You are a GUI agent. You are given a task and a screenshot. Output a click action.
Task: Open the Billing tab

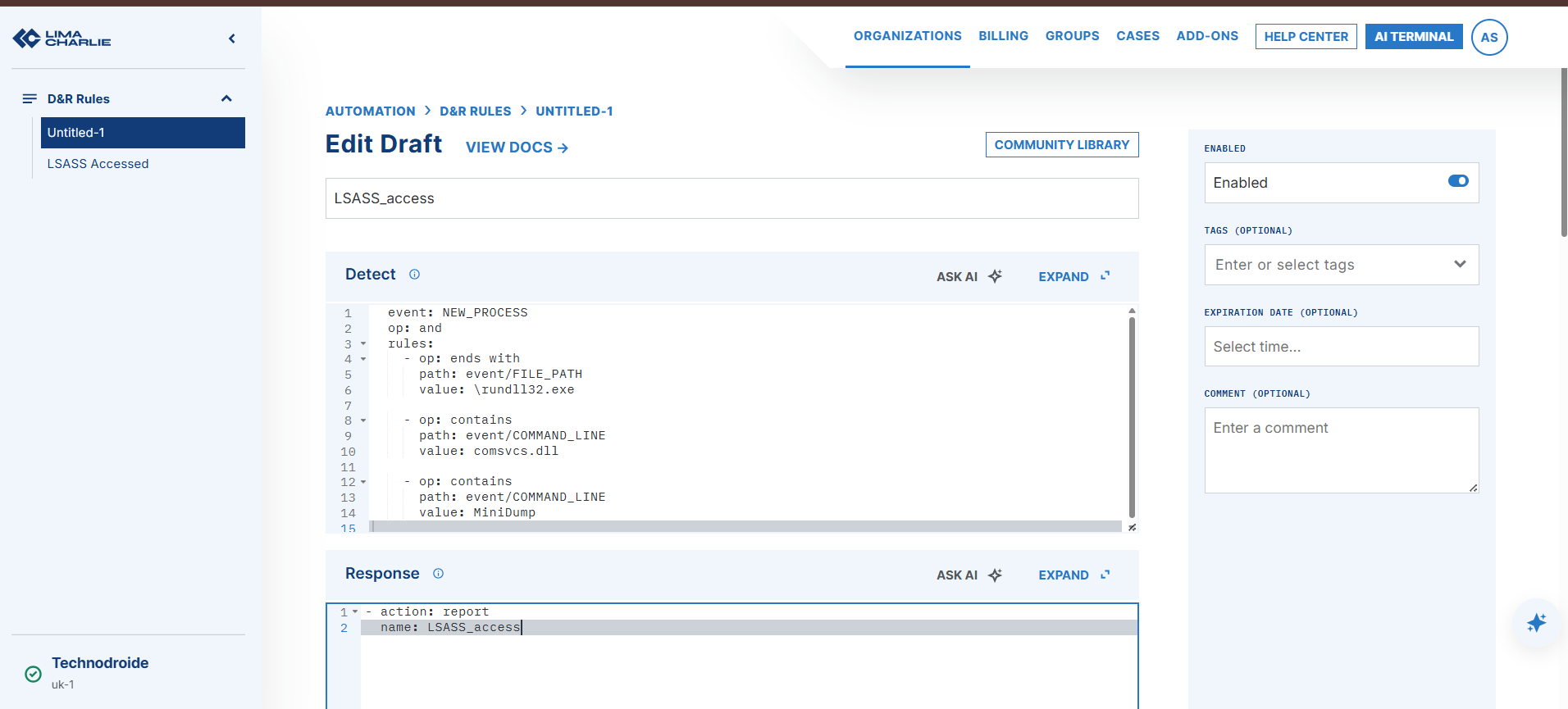1003,36
